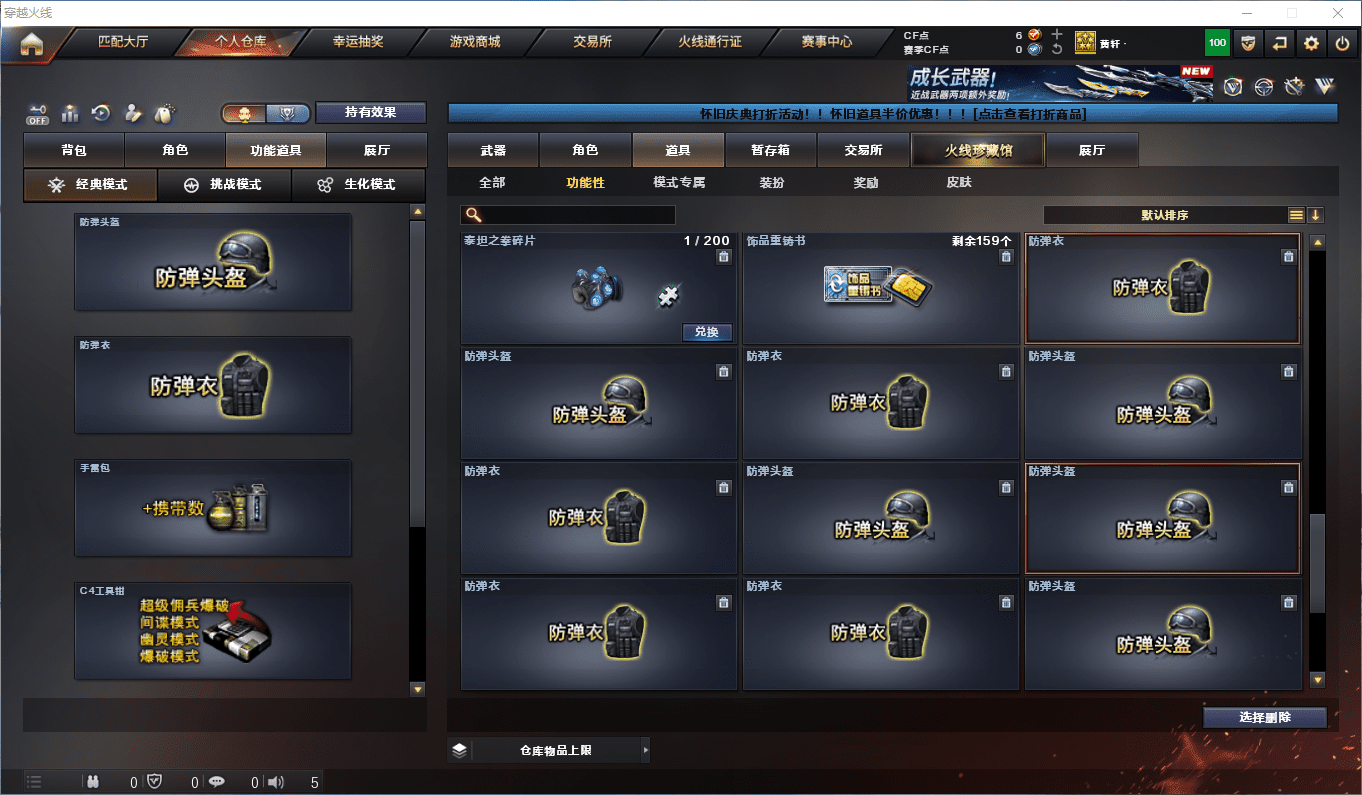Click the 兑换 button on 泰坦之拳碎片

[707, 332]
